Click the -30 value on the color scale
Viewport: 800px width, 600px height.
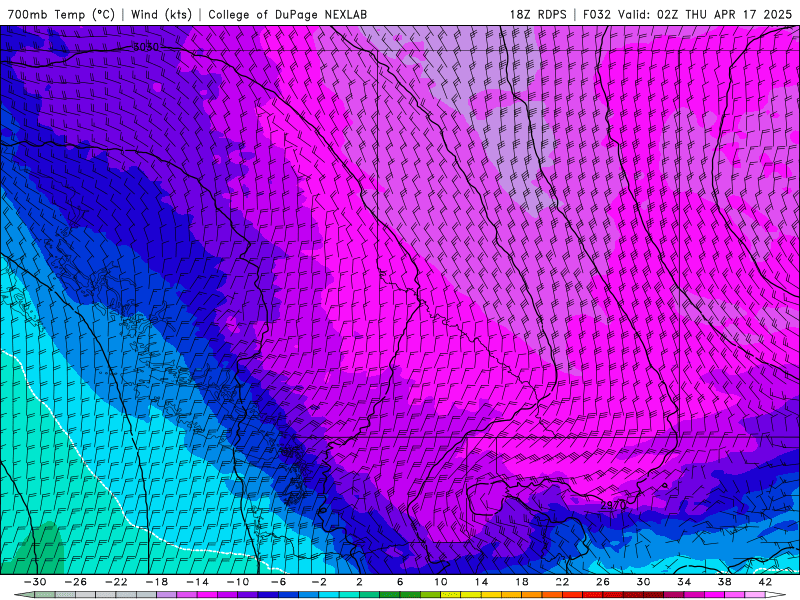pyautogui.click(x=35, y=582)
